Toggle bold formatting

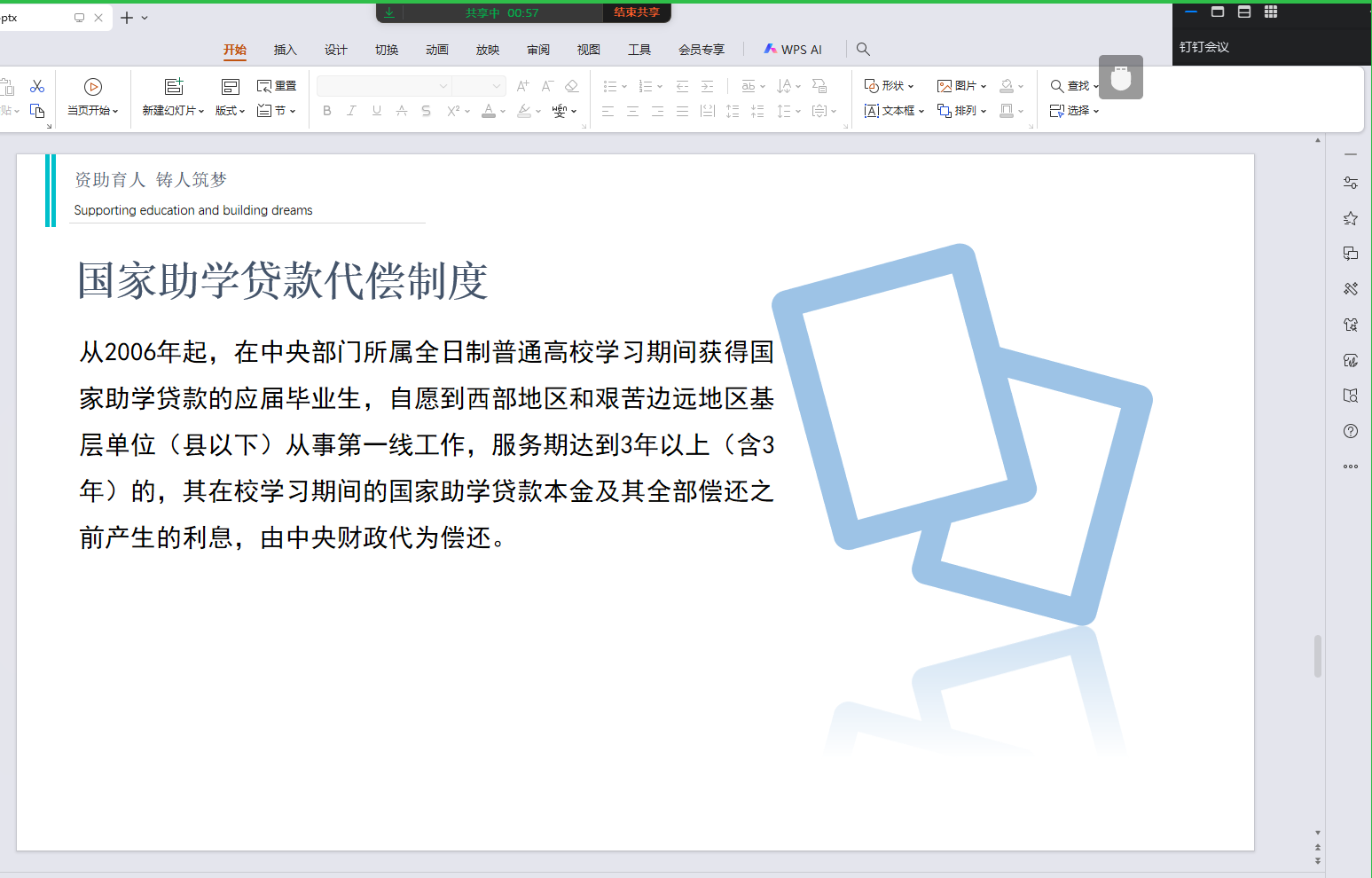[327, 111]
